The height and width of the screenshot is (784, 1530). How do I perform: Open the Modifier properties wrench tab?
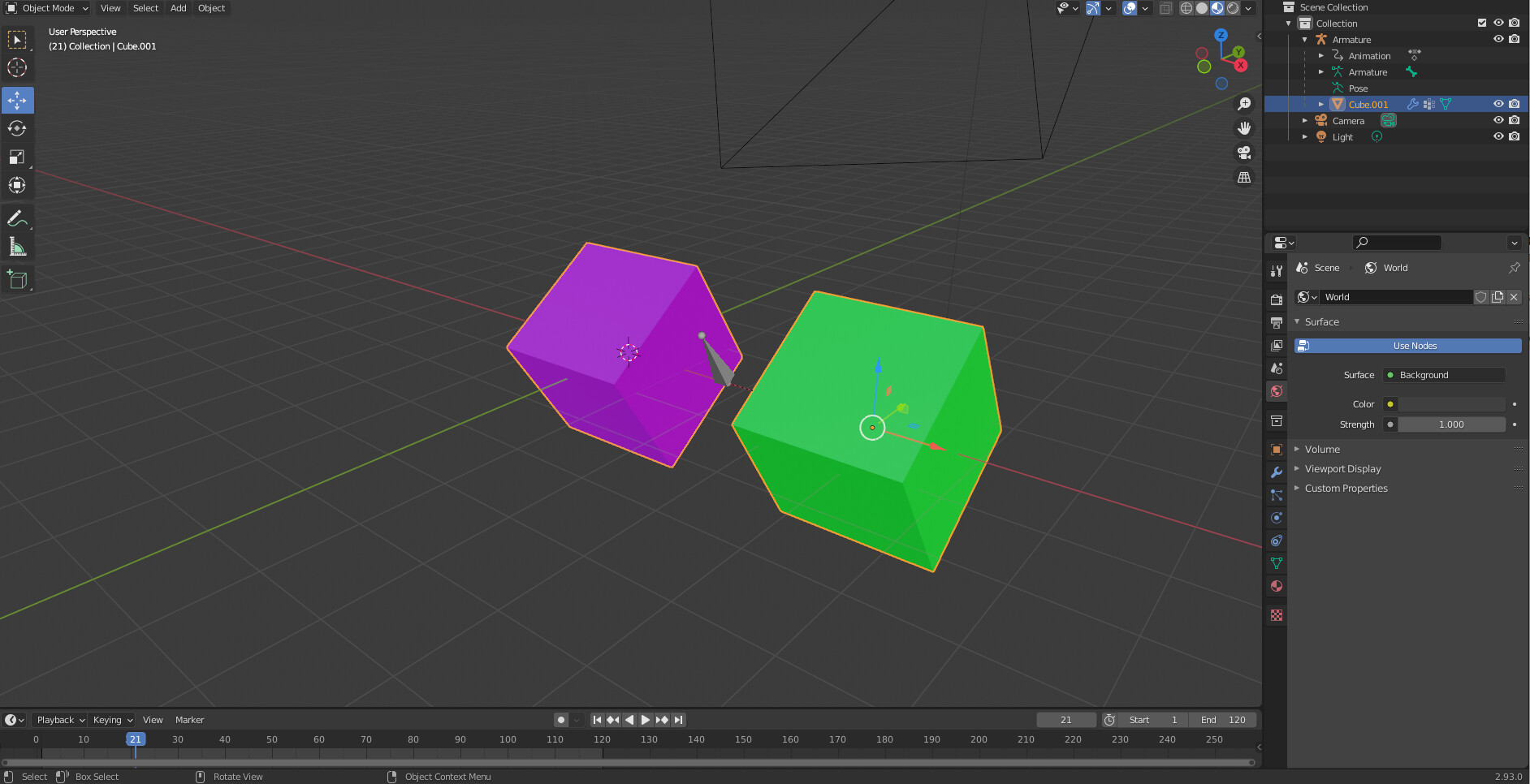[1277, 472]
